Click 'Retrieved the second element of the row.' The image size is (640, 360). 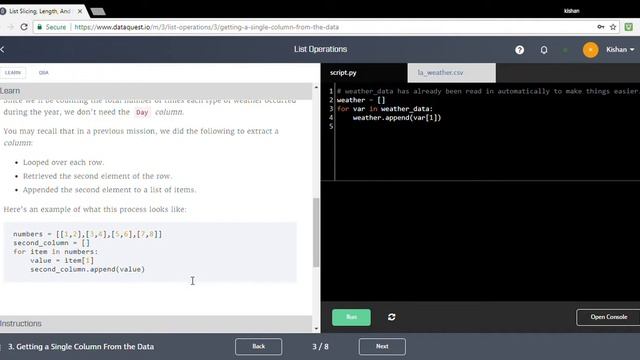98,176
